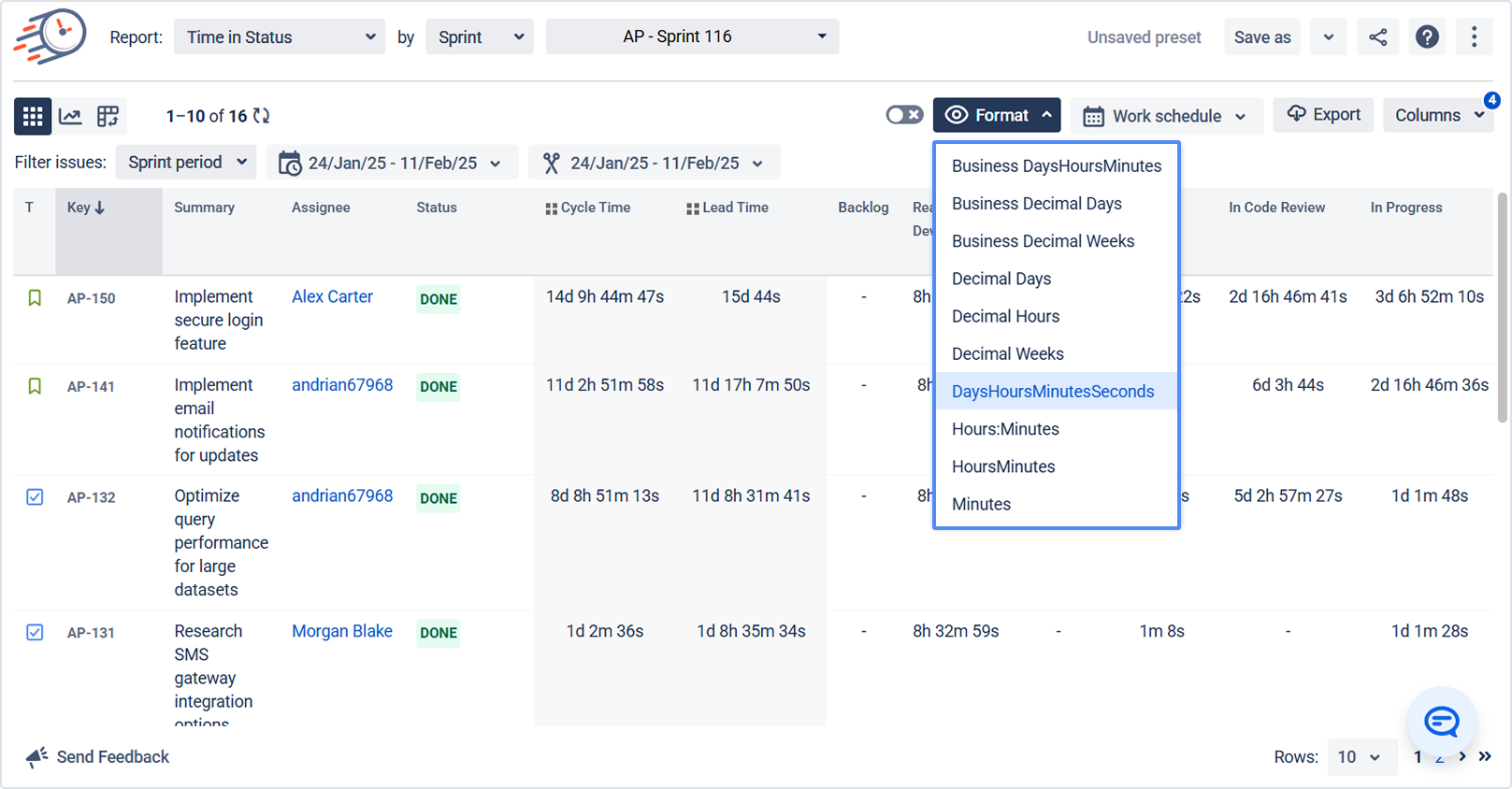
Task: Click the checkbox type icon for AP-131
Action: click(x=35, y=633)
